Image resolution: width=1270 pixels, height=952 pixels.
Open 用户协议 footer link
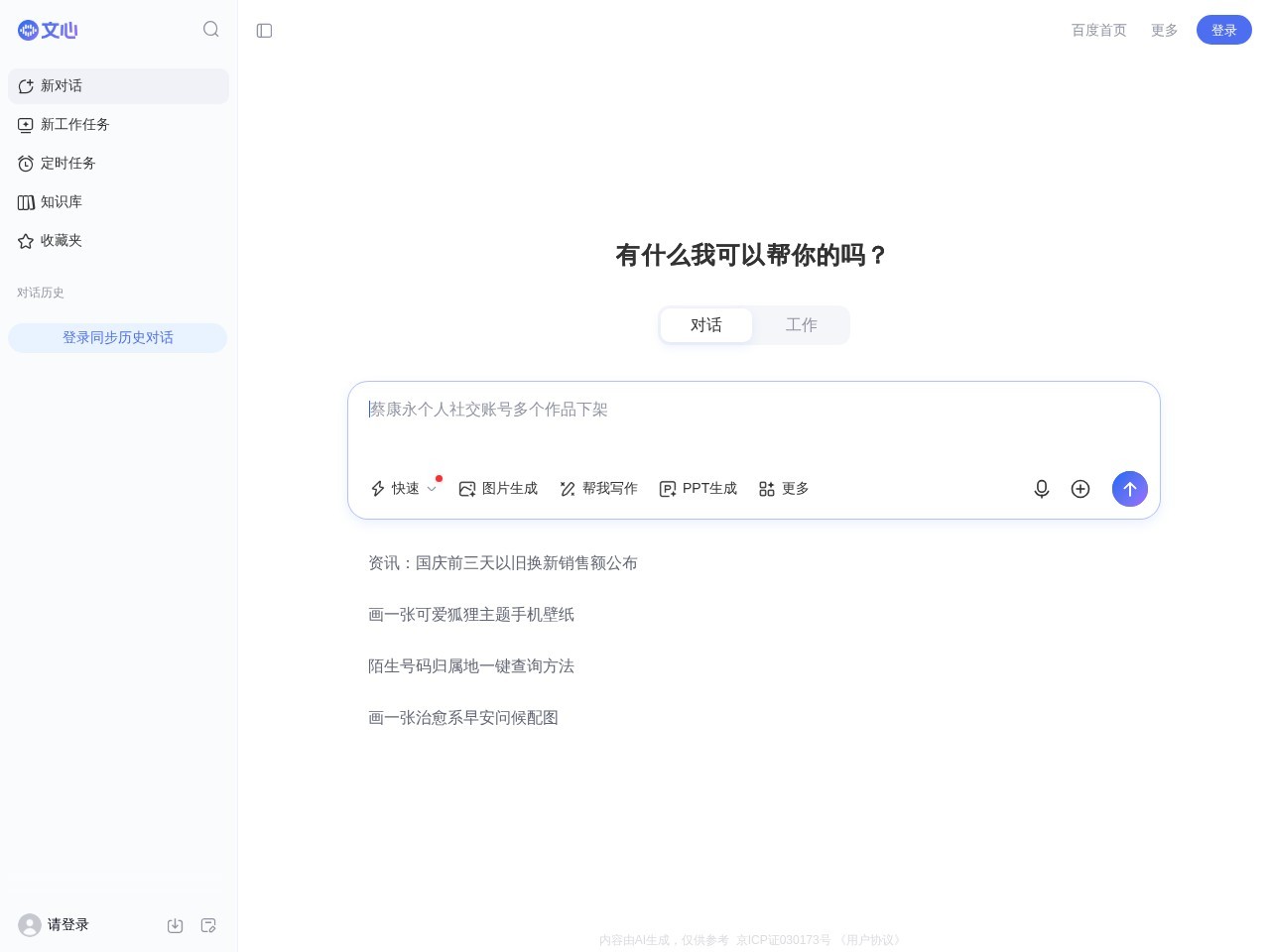(871, 940)
